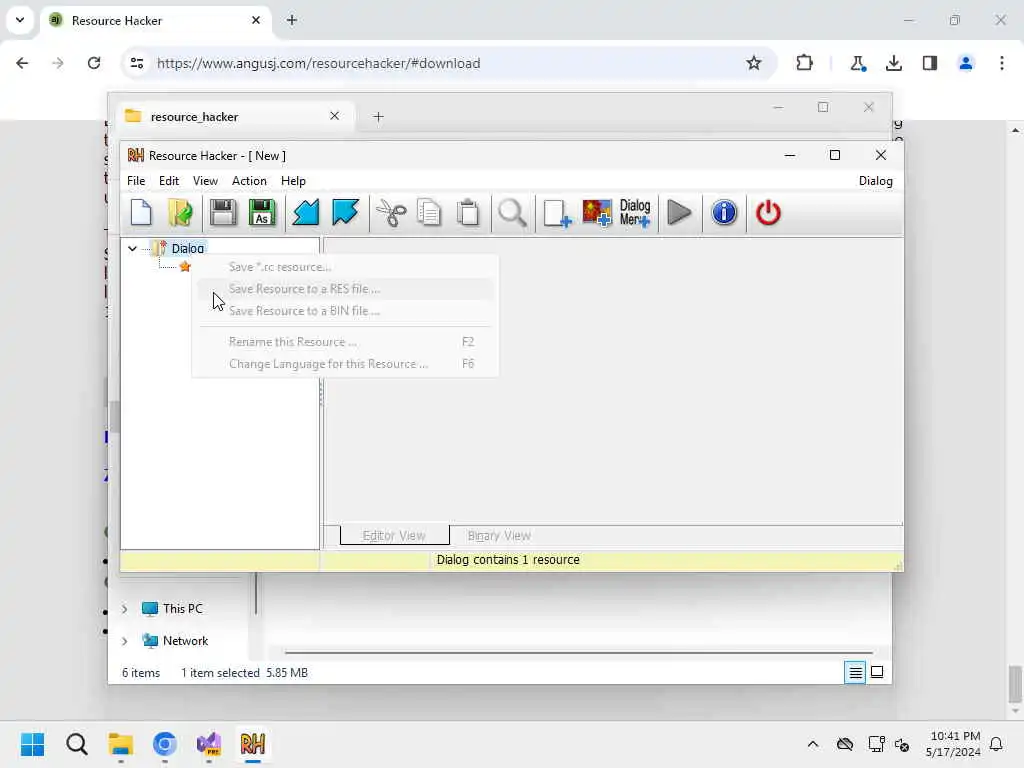Open Chrome Labs flask icon
Image resolution: width=1024 pixels, height=768 pixels.
(x=857, y=63)
